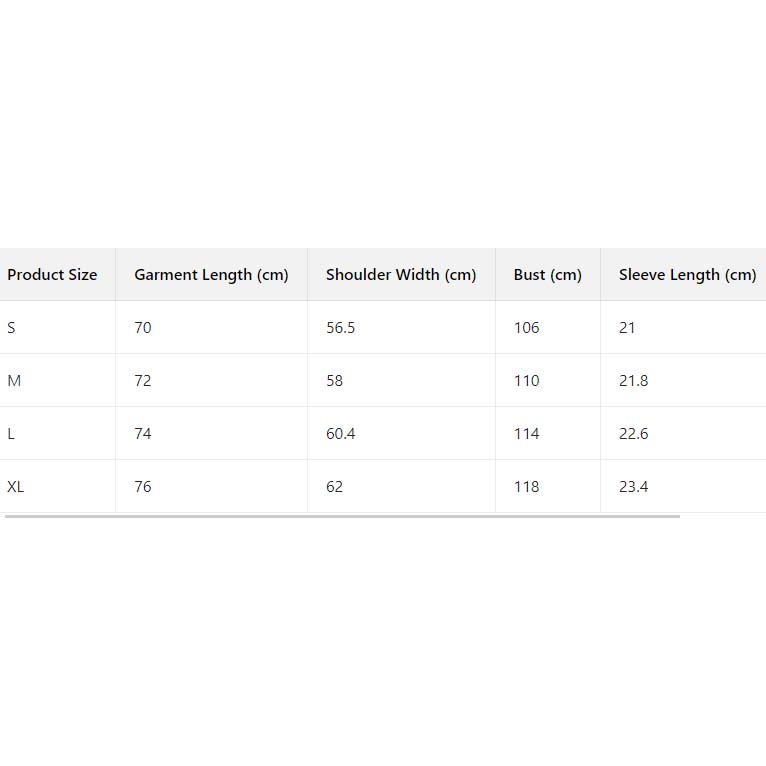Viewport: 766px width, 766px height.
Task: Select the sleeve length value 23.4
Action: 633,487
